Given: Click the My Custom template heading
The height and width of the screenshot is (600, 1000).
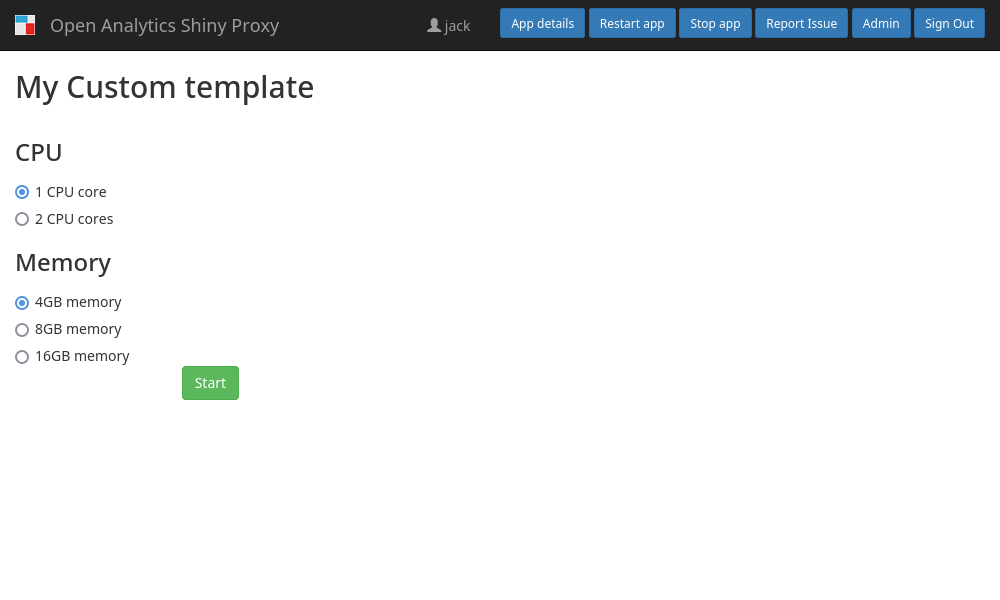Looking at the screenshot, I should (165, 87).
